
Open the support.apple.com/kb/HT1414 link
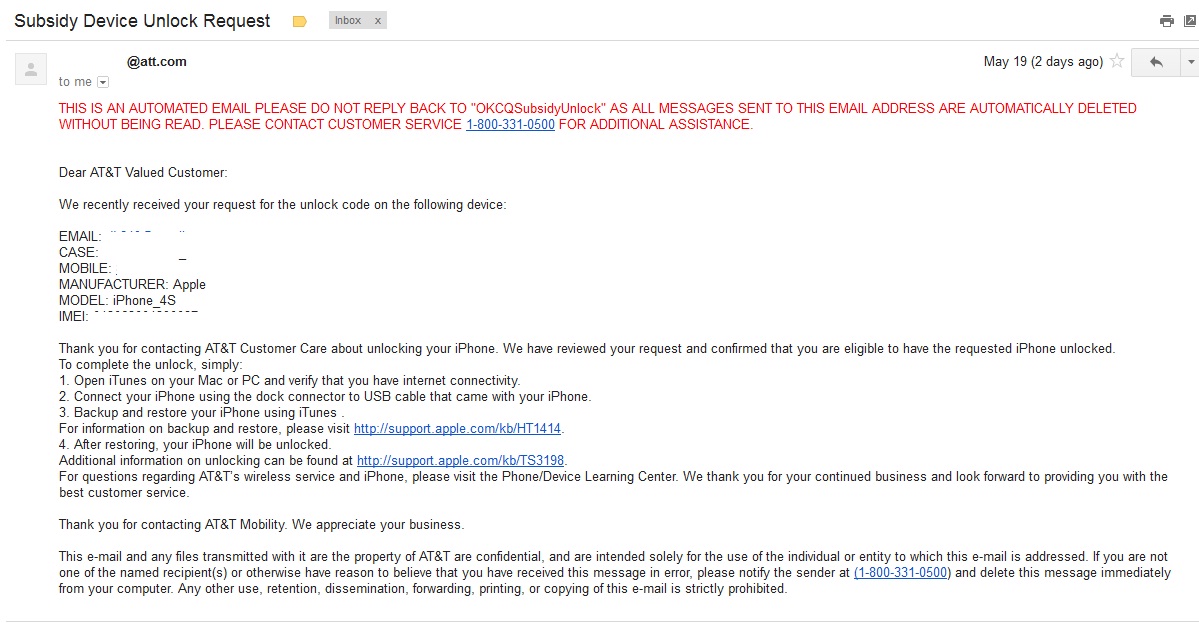tap(457, 429)
